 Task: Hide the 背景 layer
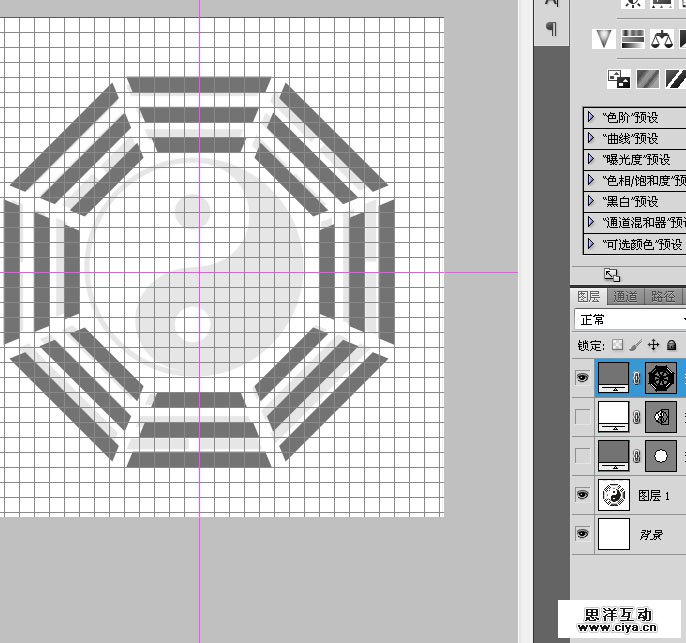[x=582, y=534]
